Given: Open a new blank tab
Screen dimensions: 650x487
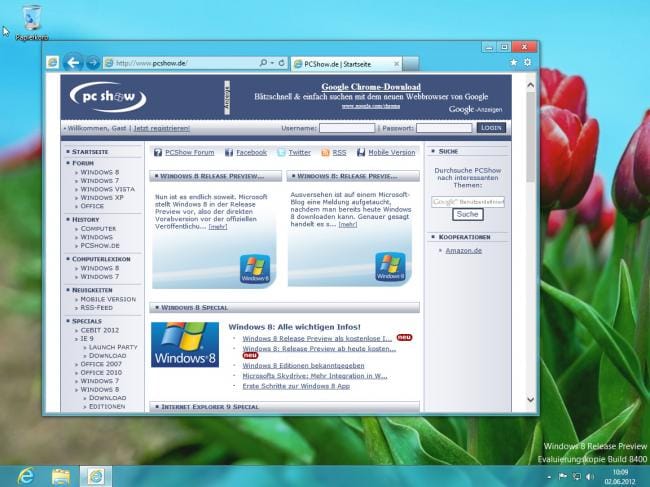Looking at the screenshot, I should tap(411, 64).
